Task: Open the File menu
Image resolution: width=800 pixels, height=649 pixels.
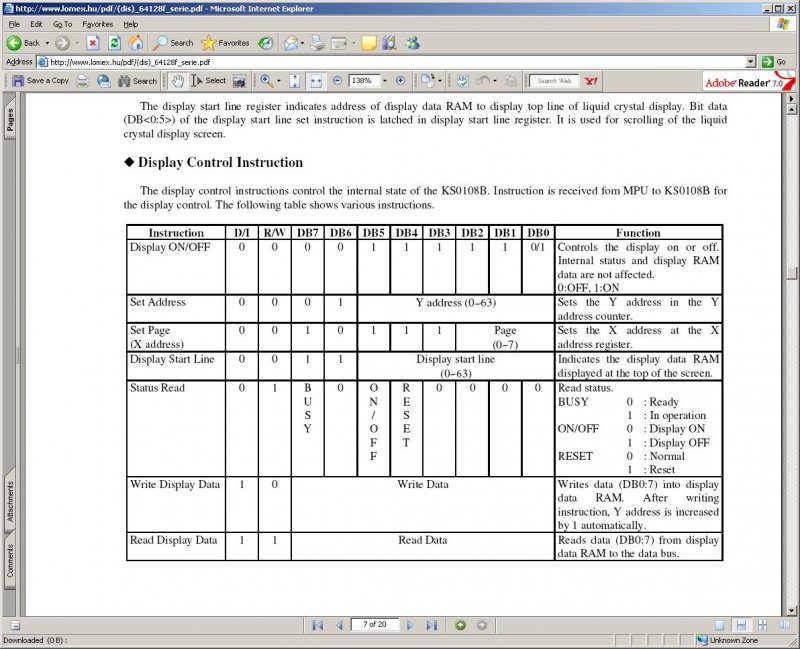Action: coord(14,24)
